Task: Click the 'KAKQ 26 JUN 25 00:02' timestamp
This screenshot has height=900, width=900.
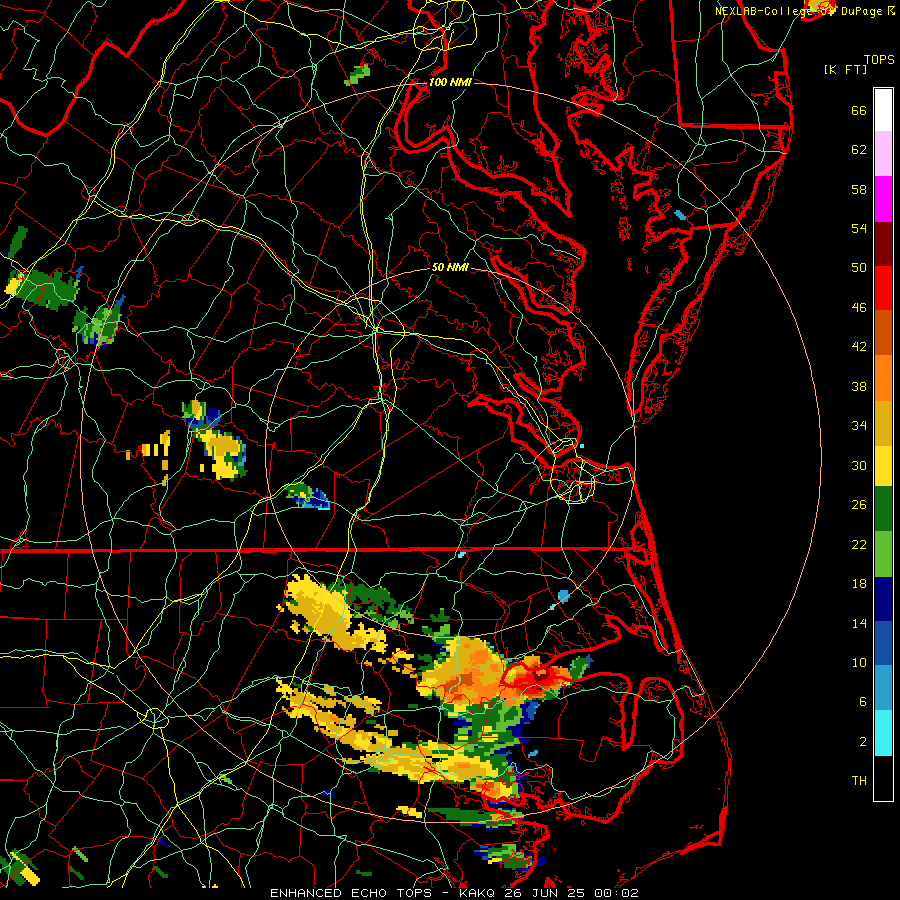Action: [548, 893]
